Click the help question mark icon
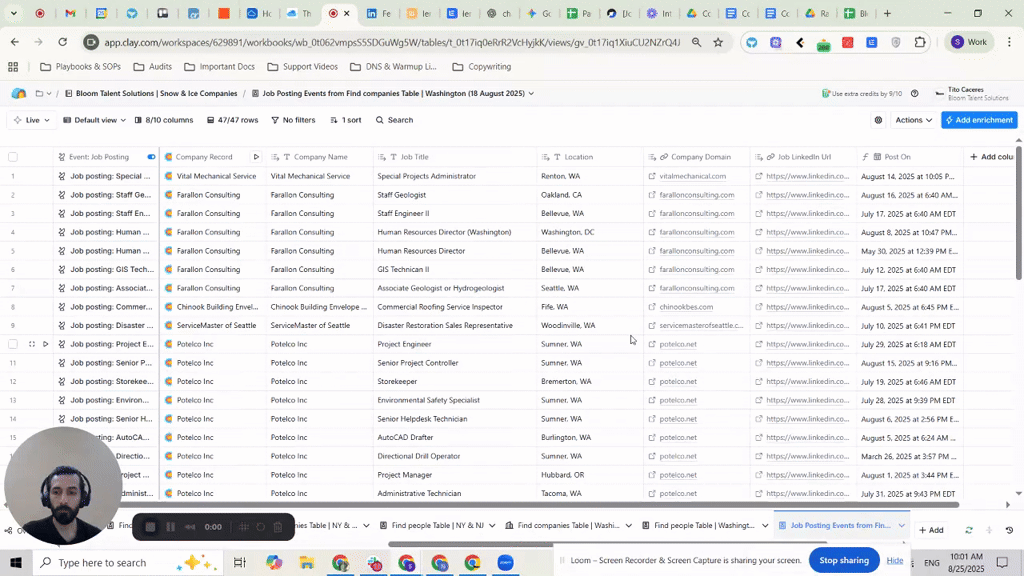Viewport: 1024px width, 576px height. pyautogui.click(x=914, y=93)
